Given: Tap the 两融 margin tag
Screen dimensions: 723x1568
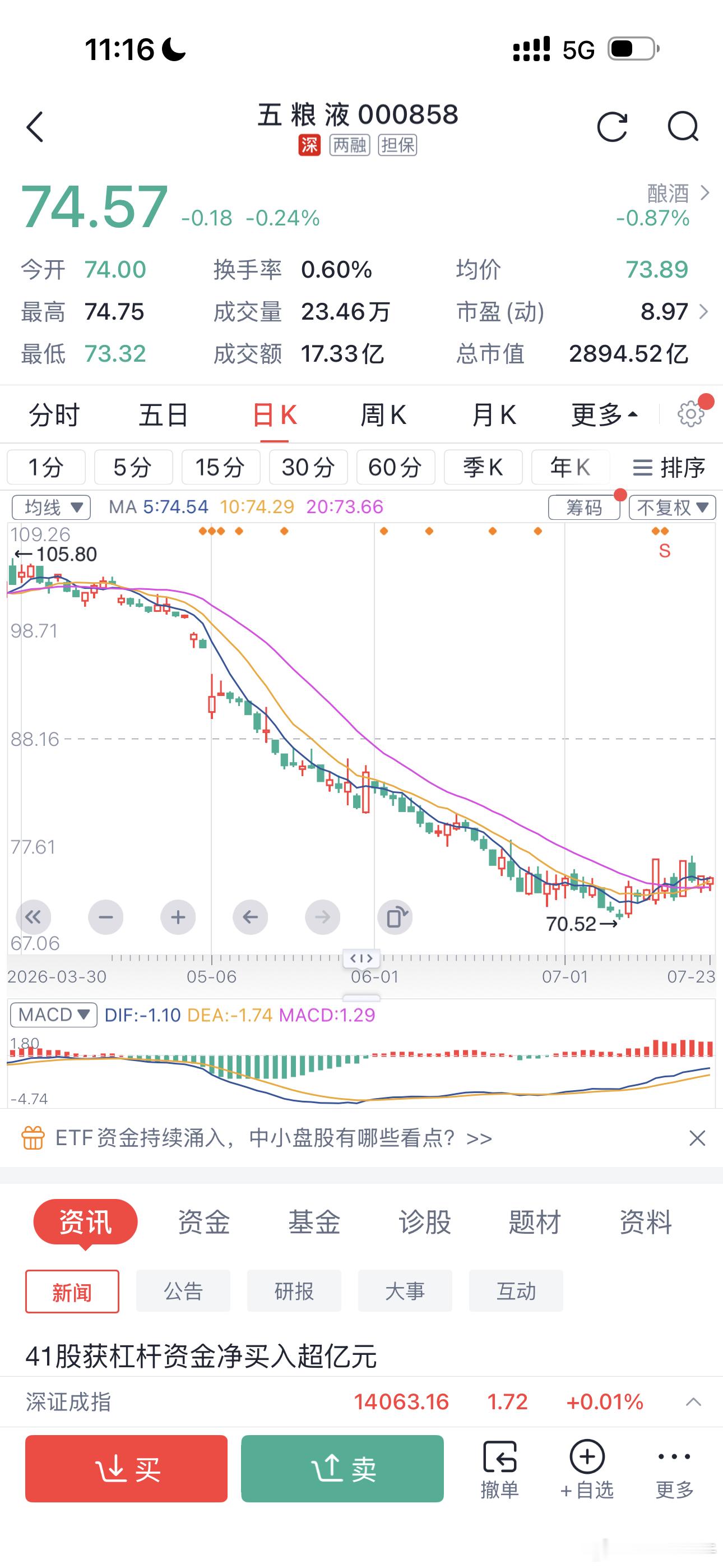Looking at the screenshot, I should coord(350,145).
